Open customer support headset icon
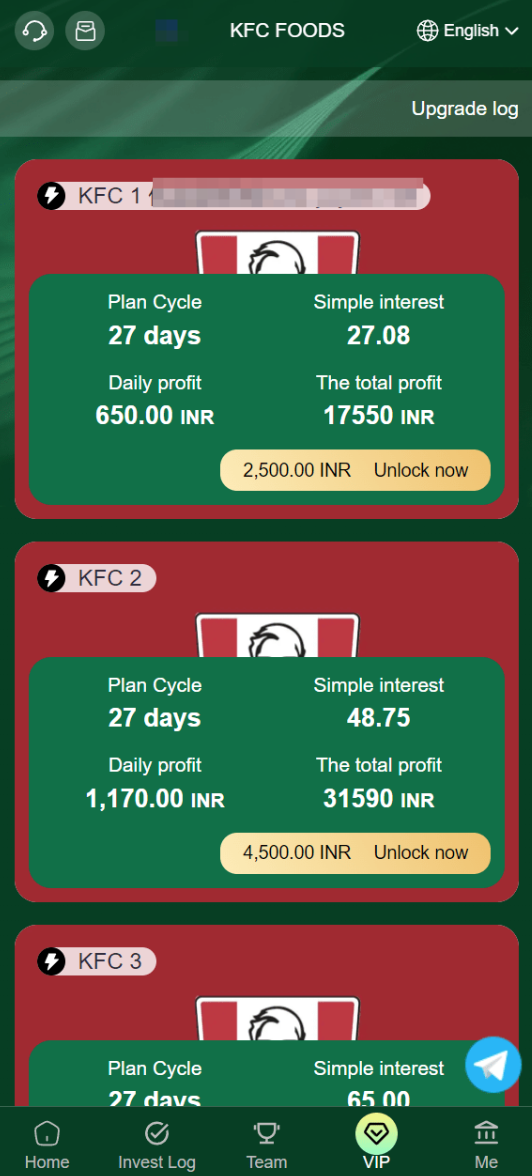 click(35, 31)
